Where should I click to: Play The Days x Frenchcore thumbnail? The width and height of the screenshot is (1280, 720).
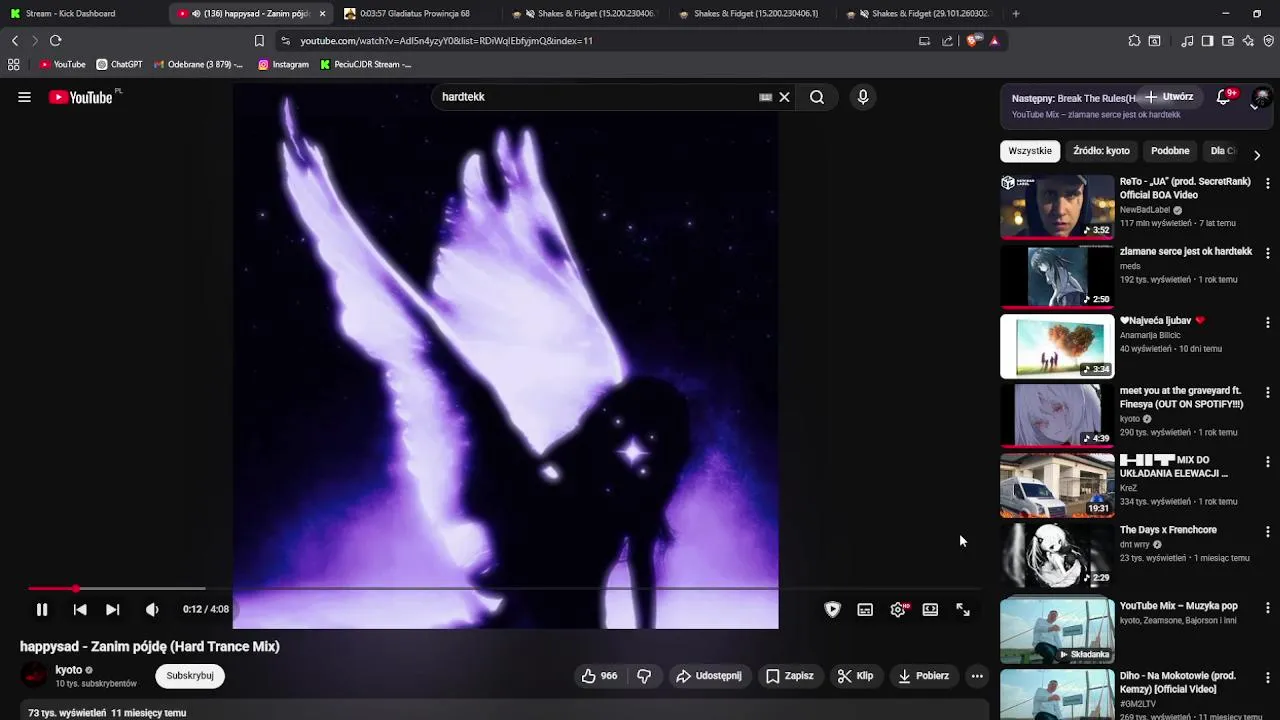pyautogui.click(x=1057, y=555)
